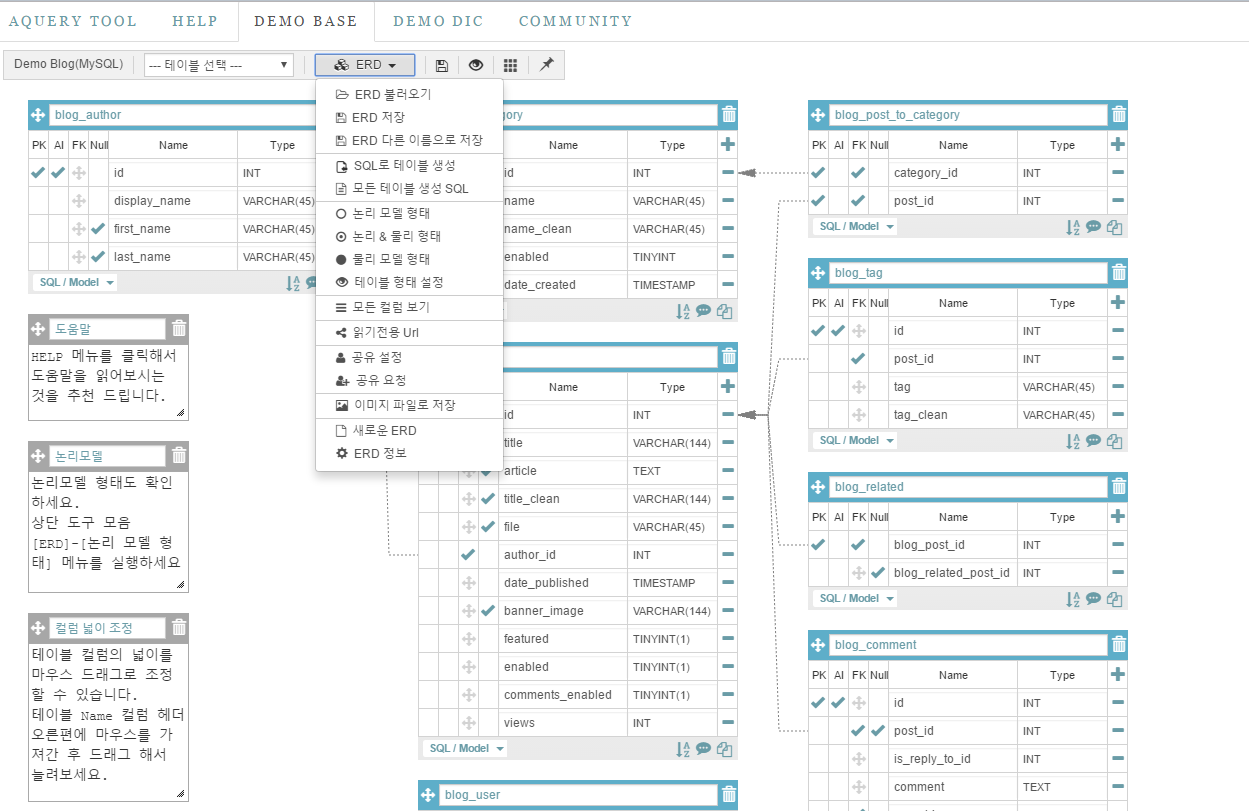
Task: Open the 테이블 선택 dropdown
Action: click(x=218, y=65)
